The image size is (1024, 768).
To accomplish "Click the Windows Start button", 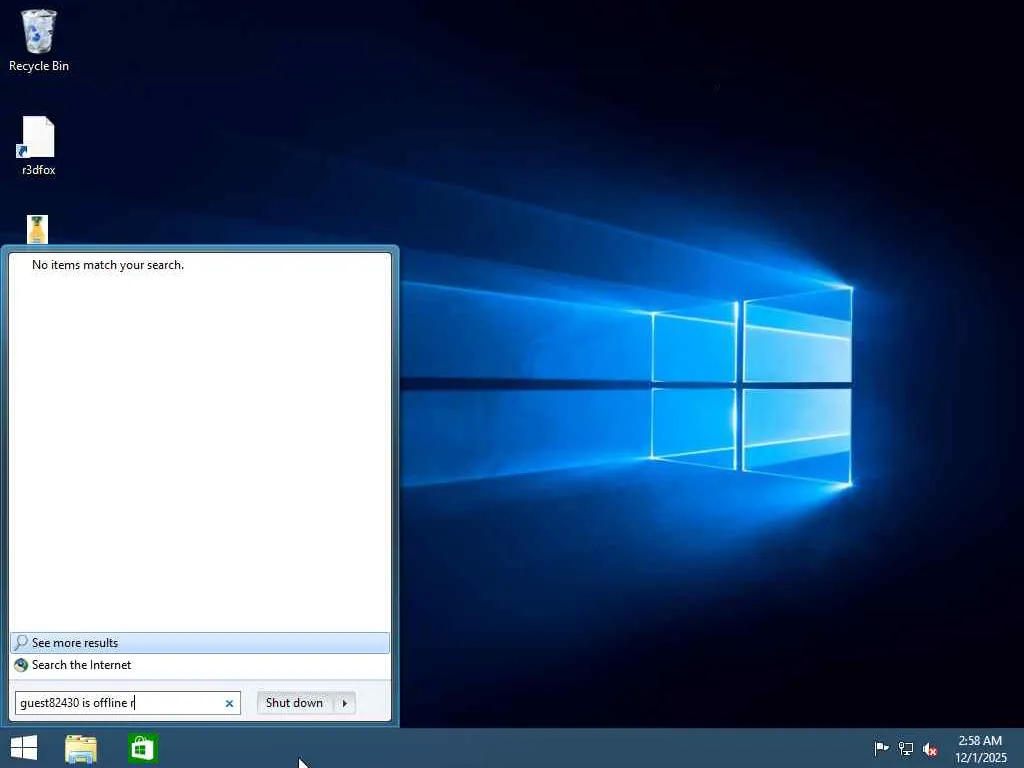I will pyautogui.click(x=24, y=748).
